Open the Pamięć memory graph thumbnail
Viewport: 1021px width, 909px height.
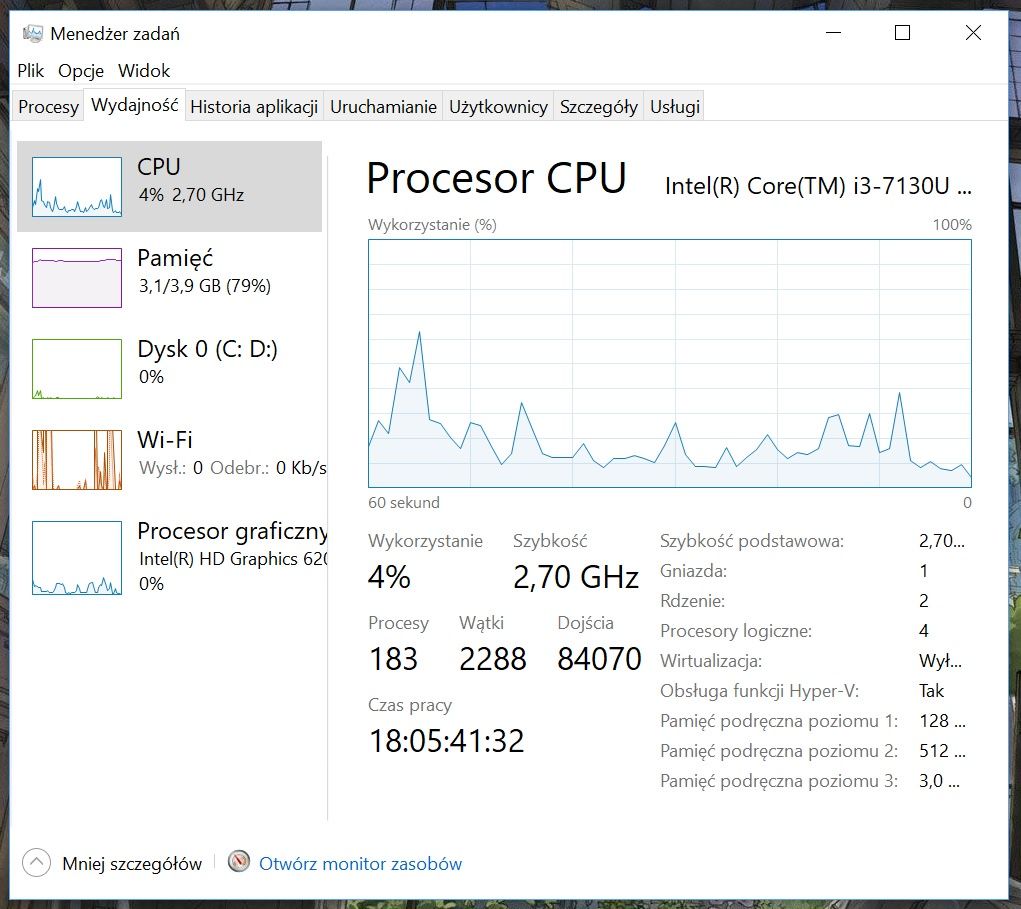[x=77, y=277]
